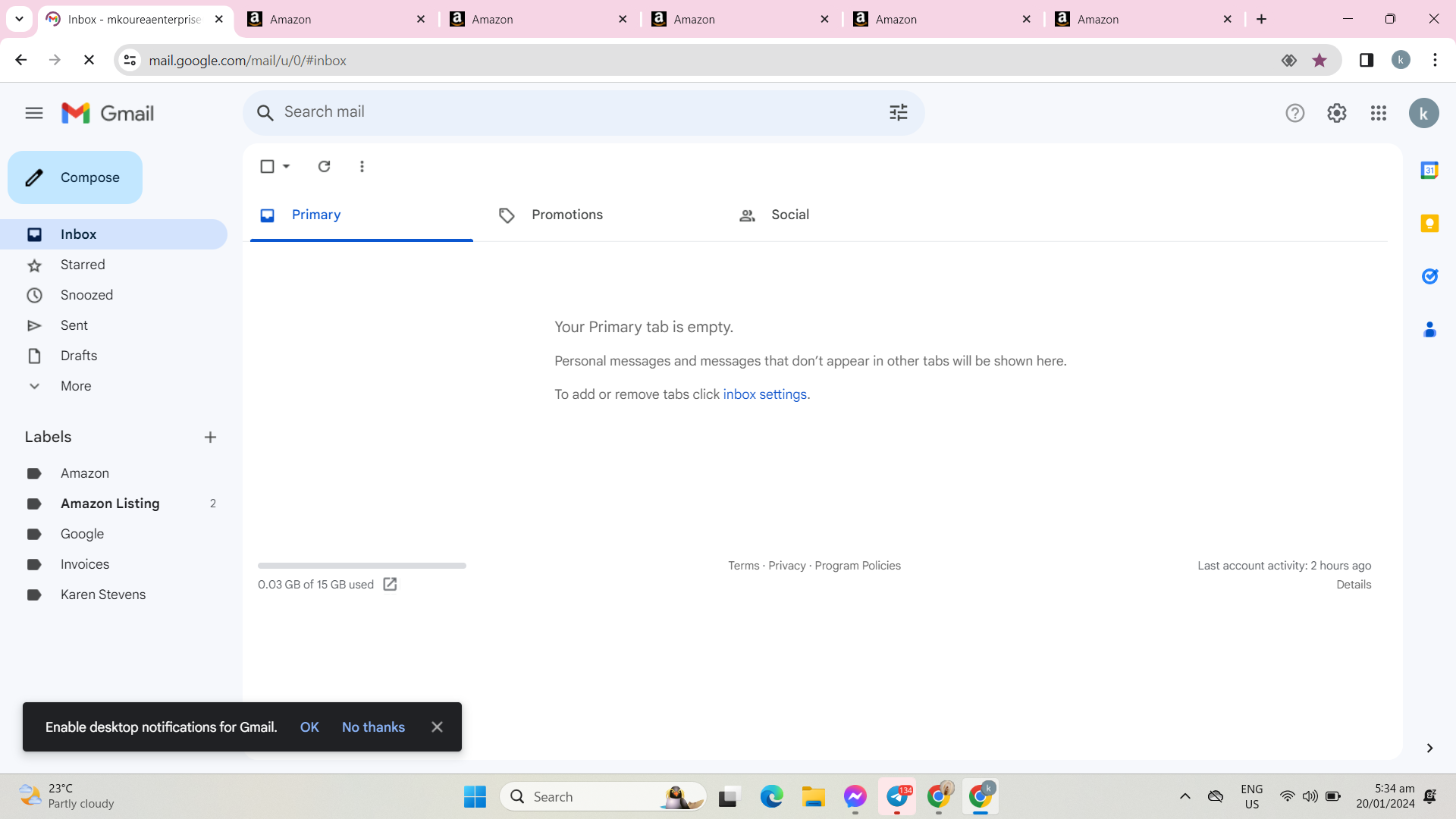Image resolution: width=1456 pixels, height=819 pixels.
Task: Open the Gmail main menu hamburger
Action: tap(34, 113)
